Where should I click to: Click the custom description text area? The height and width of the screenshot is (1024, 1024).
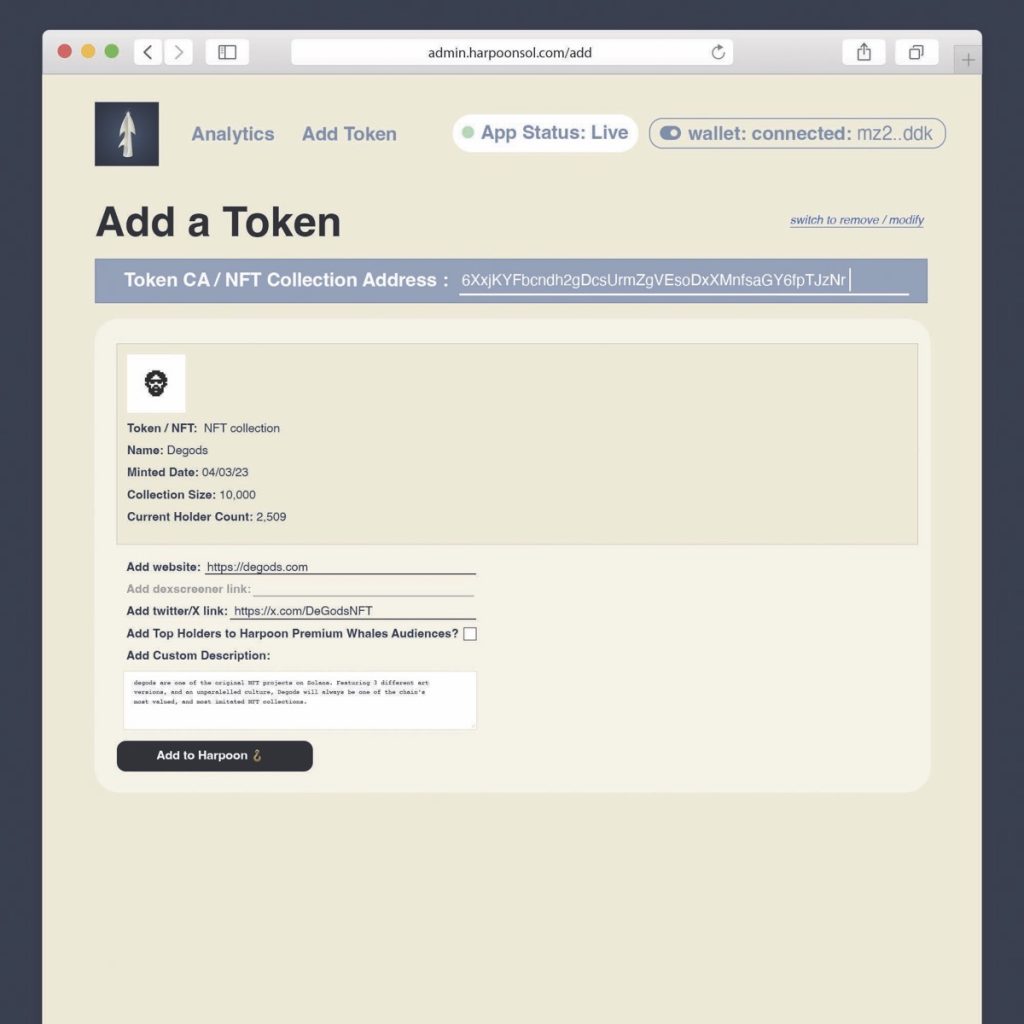(x=300, y=700)
